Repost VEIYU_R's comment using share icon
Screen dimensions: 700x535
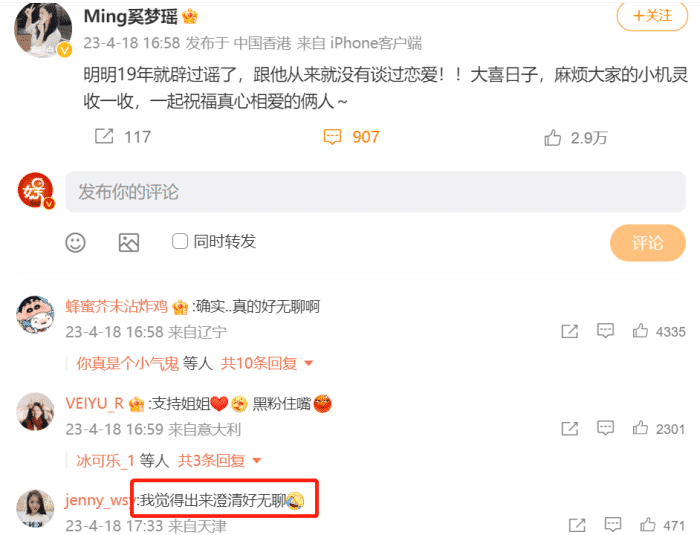click(x=570, y=429)
